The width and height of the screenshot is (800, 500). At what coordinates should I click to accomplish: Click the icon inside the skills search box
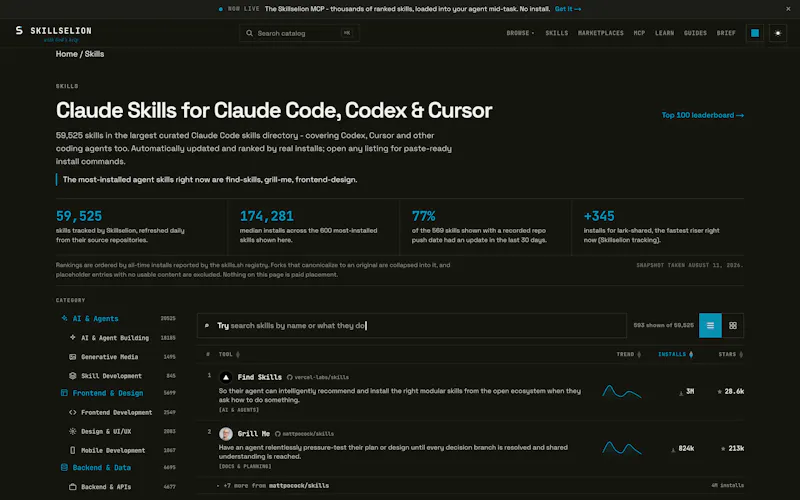tap(207, 326)
